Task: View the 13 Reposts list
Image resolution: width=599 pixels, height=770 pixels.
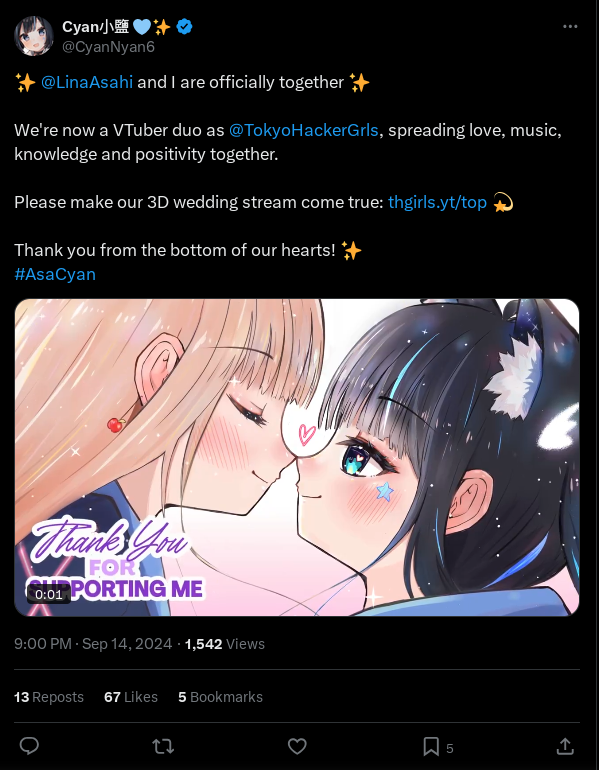Action: 49,697
